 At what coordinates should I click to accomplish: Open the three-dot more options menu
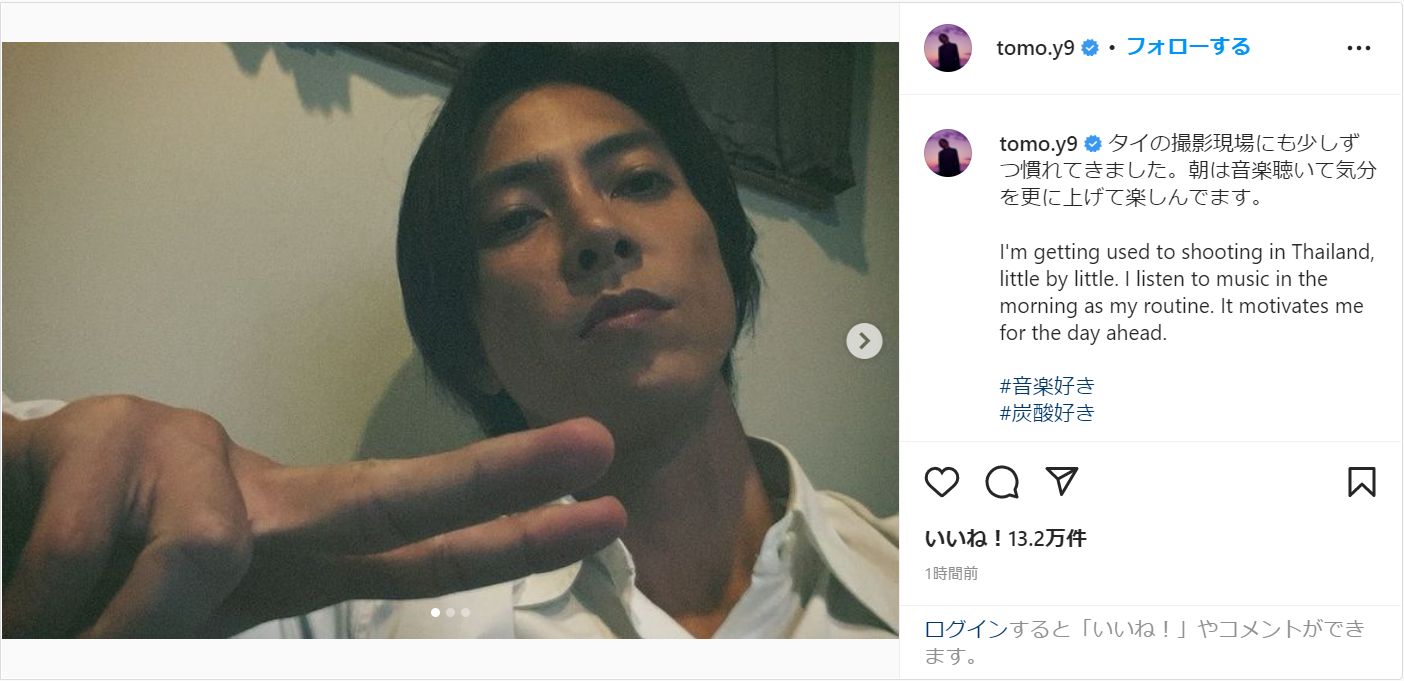[1359, 48]
